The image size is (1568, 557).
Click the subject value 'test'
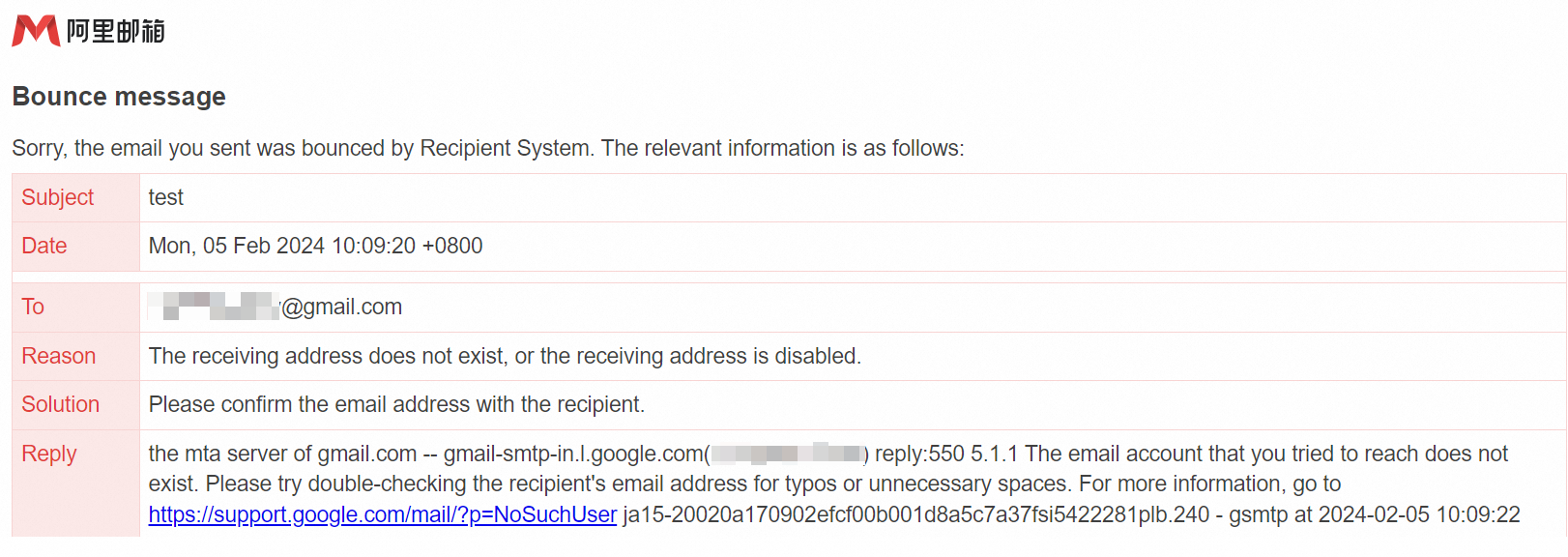tap(165, 197)
